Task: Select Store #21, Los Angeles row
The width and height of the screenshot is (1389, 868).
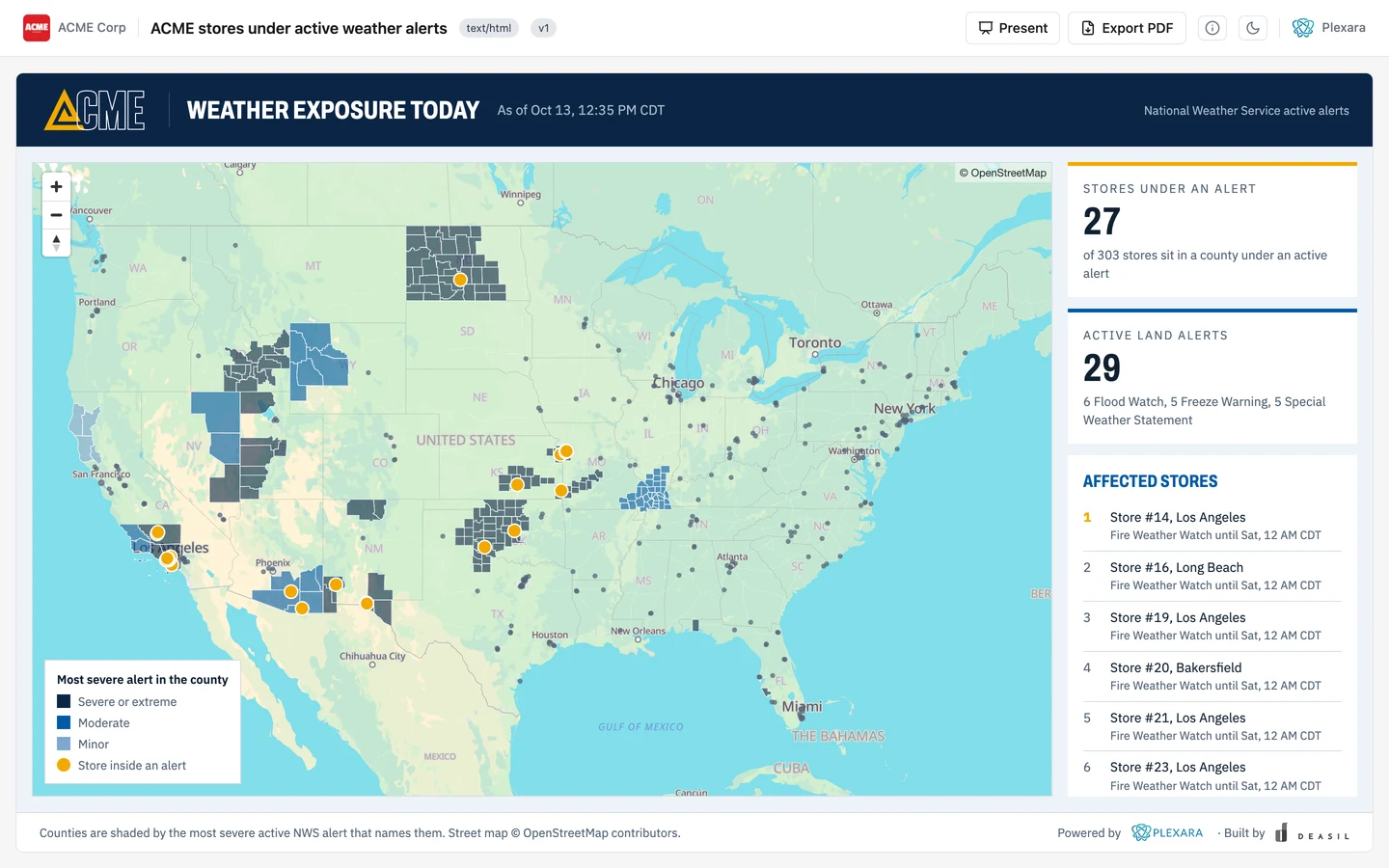Action: point(1212,726)
